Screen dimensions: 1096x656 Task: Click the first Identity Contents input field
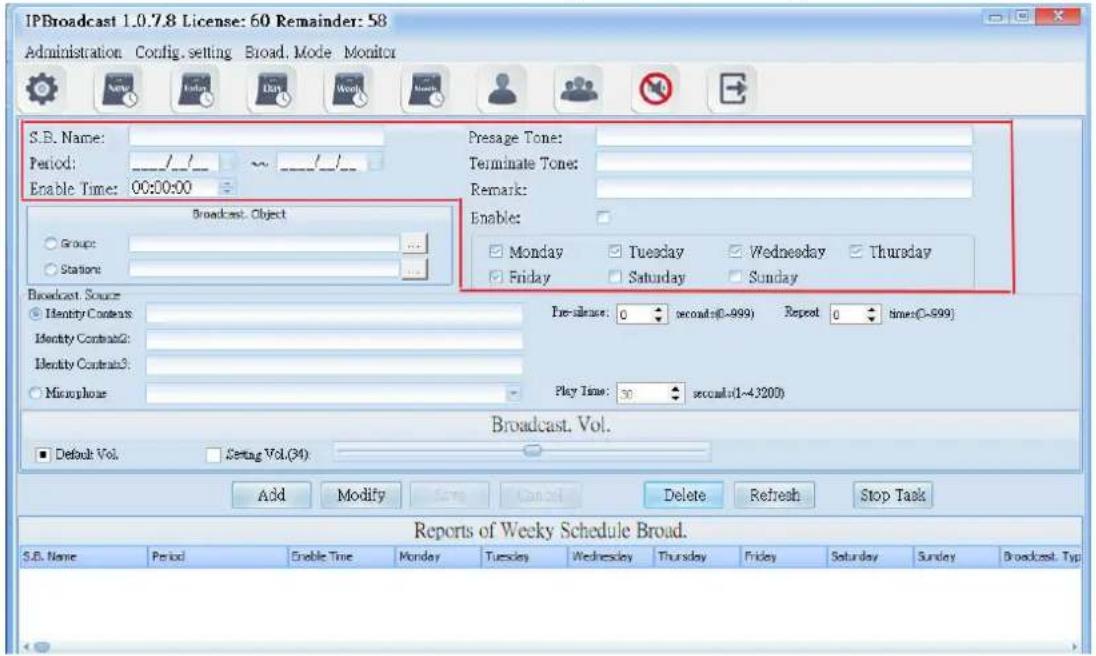334,314
